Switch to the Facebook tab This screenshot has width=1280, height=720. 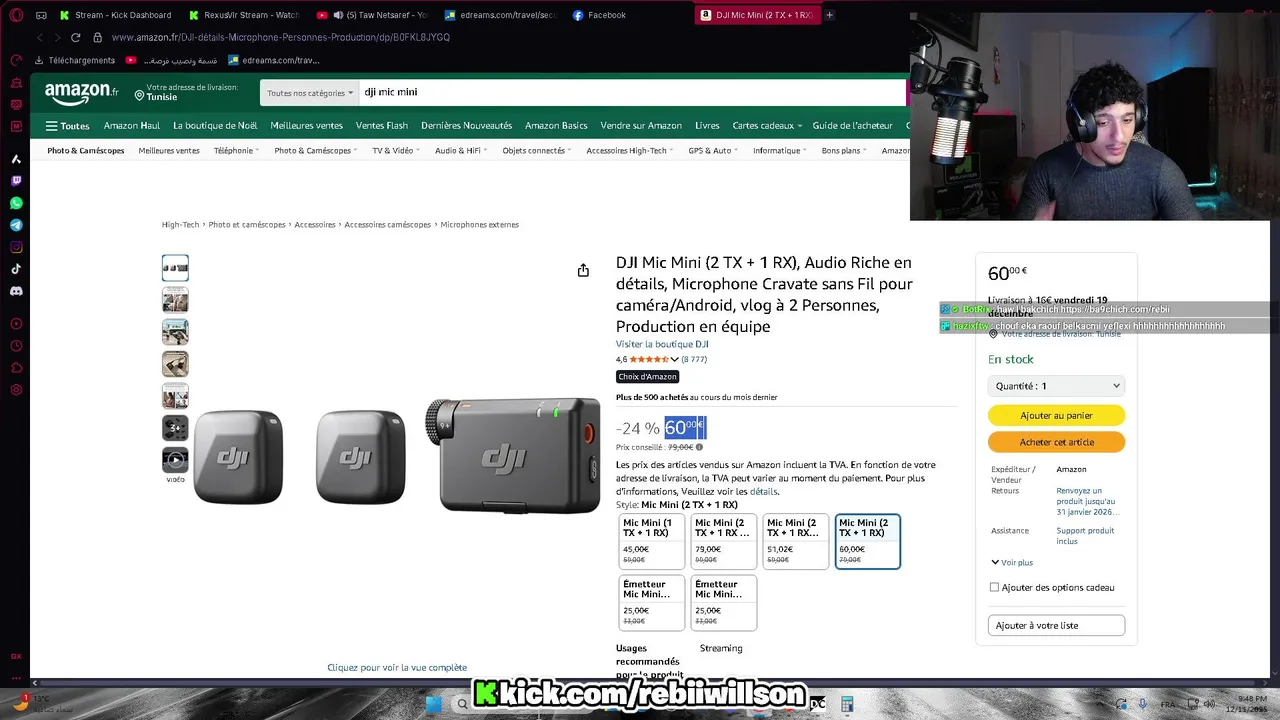point(600,15)
